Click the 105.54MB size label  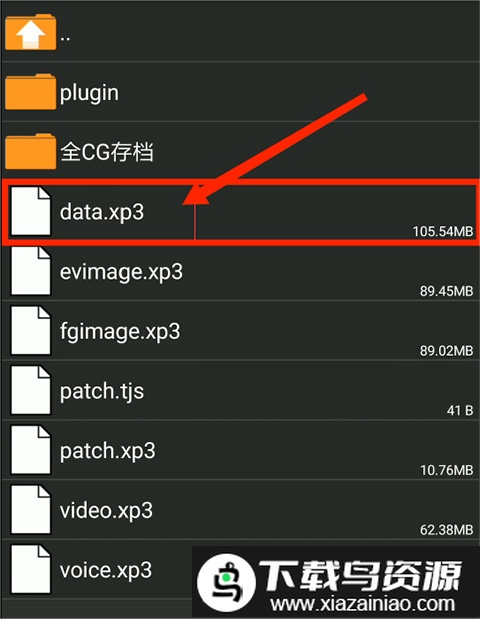click(x=443, y=231)
